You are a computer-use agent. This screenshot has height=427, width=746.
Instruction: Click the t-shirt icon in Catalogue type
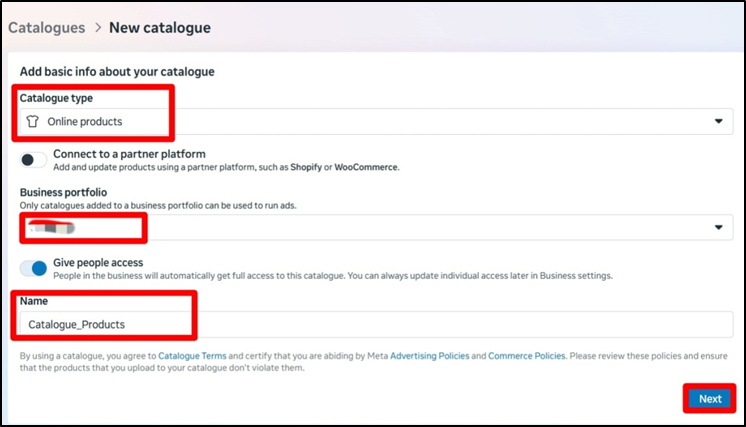click(32, 121)
